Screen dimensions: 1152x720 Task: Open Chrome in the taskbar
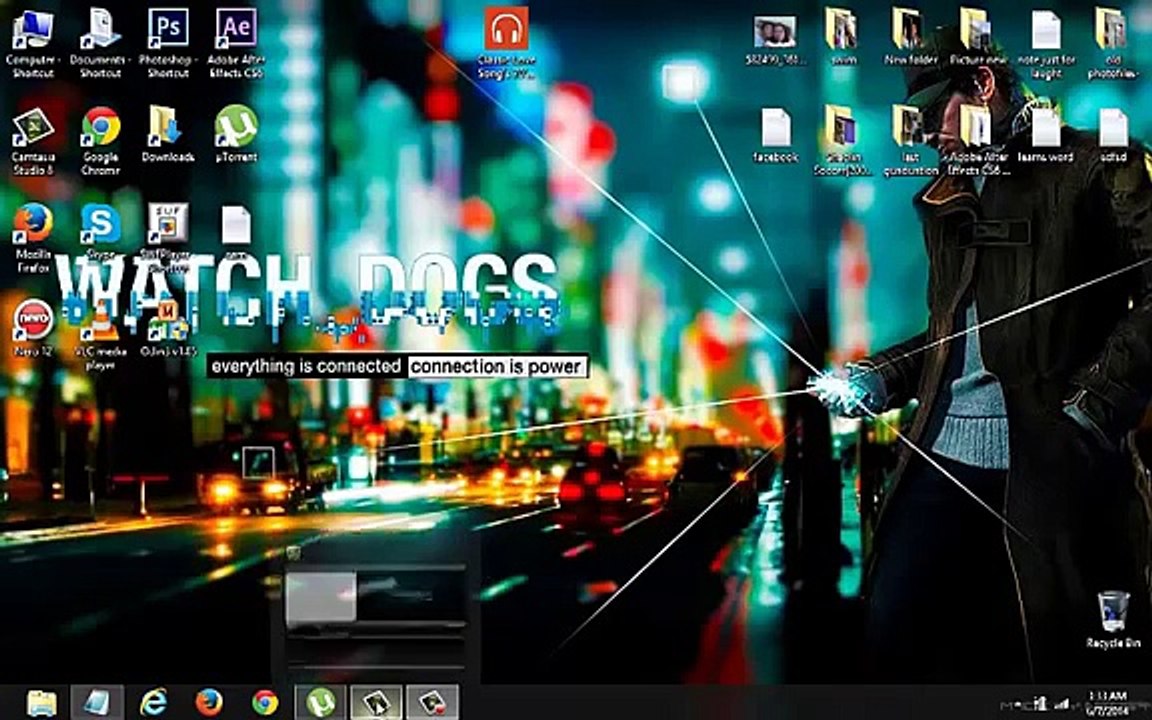(265, 702)
